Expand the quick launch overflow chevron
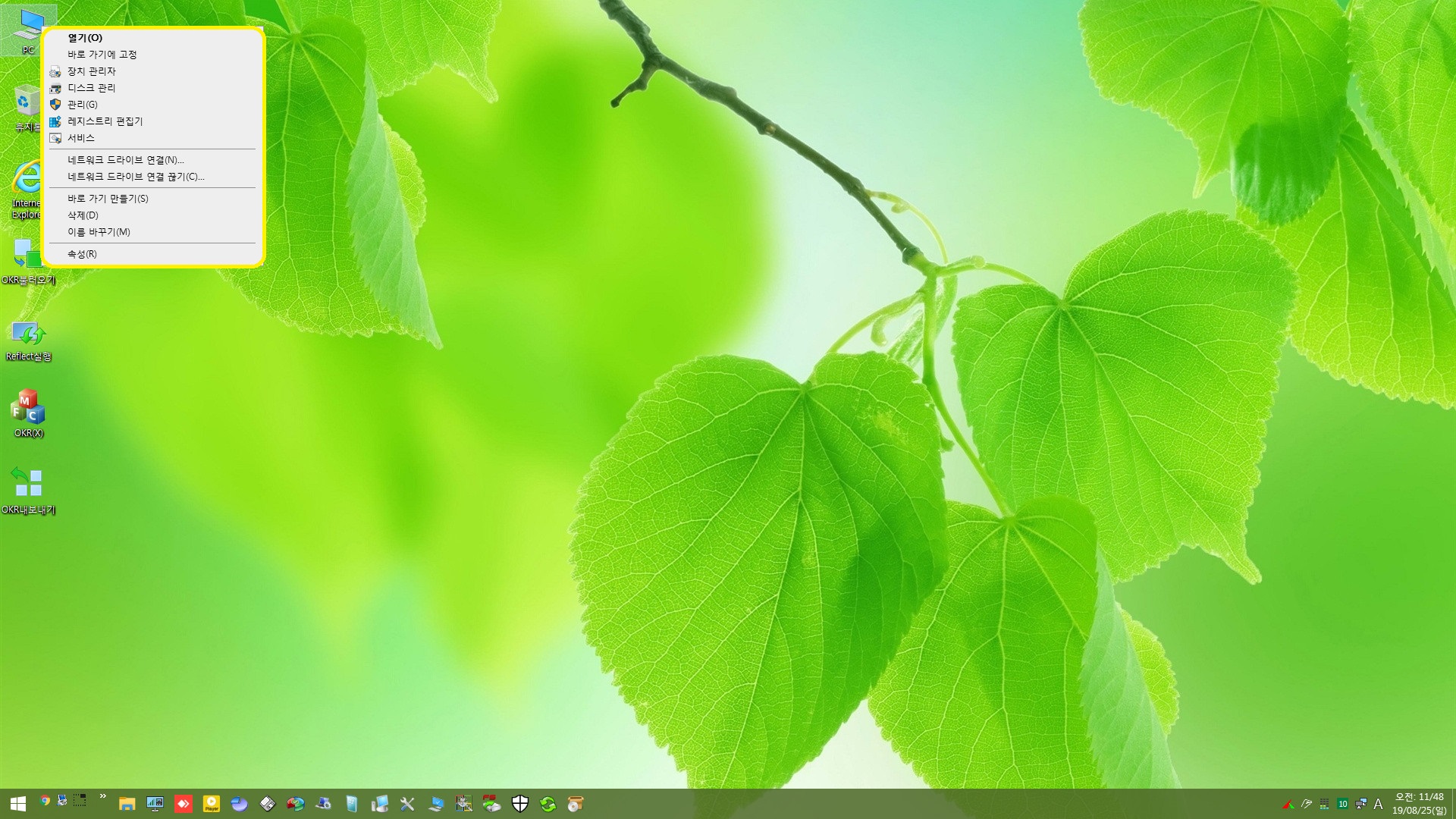This screenshot has height=819, width=1456. (102, 796)
